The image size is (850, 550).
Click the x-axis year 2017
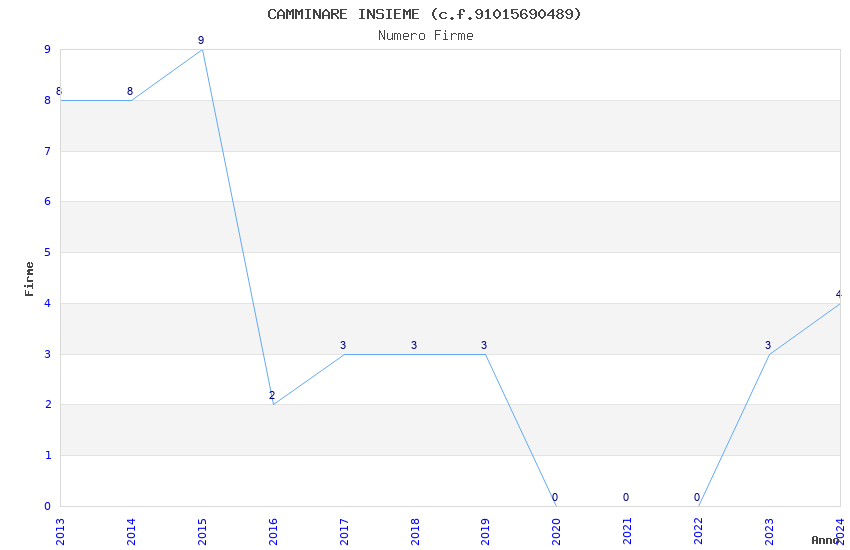344,532
